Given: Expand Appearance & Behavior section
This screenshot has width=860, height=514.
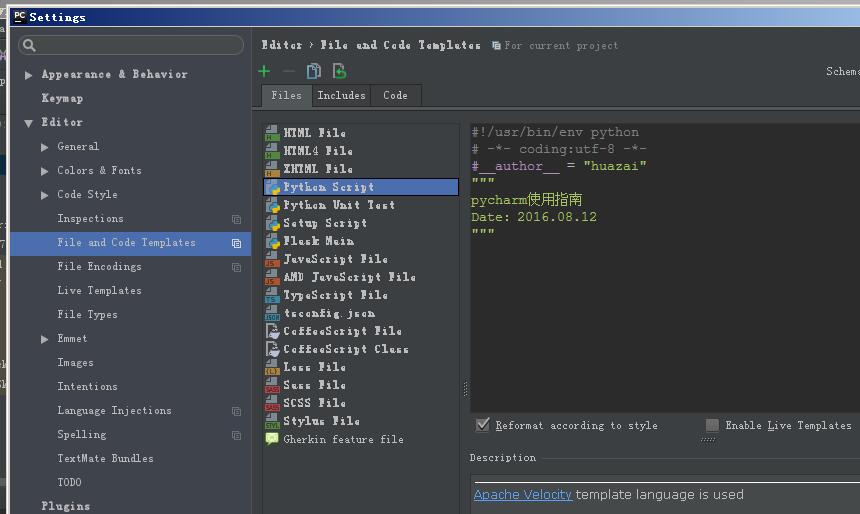Looking at the screenshot, I should point(29,75).
